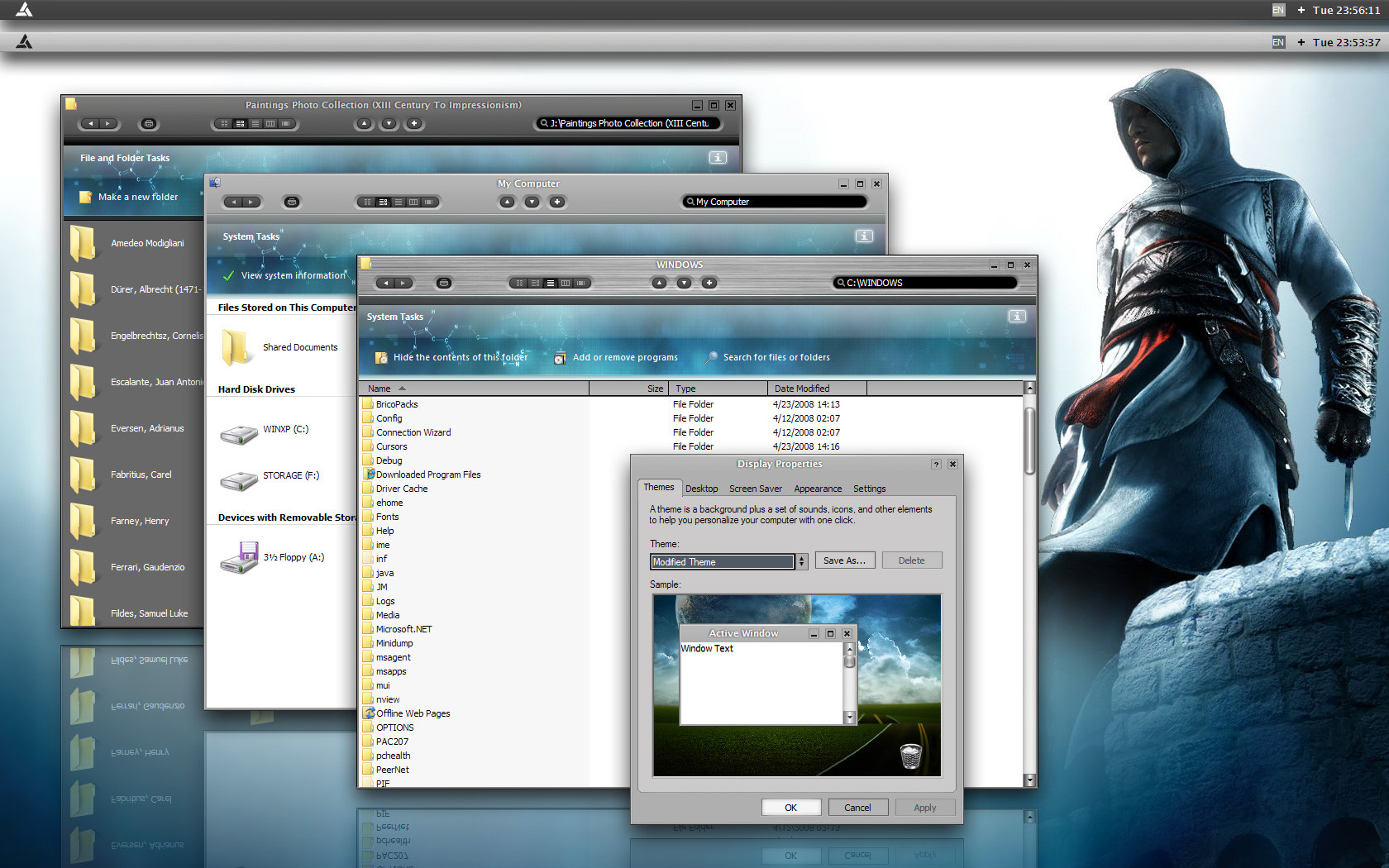The width and height of the screenshot is (1389, 868).
Task: Click Hide the contents of this folder
Action: tap(451, 357)
